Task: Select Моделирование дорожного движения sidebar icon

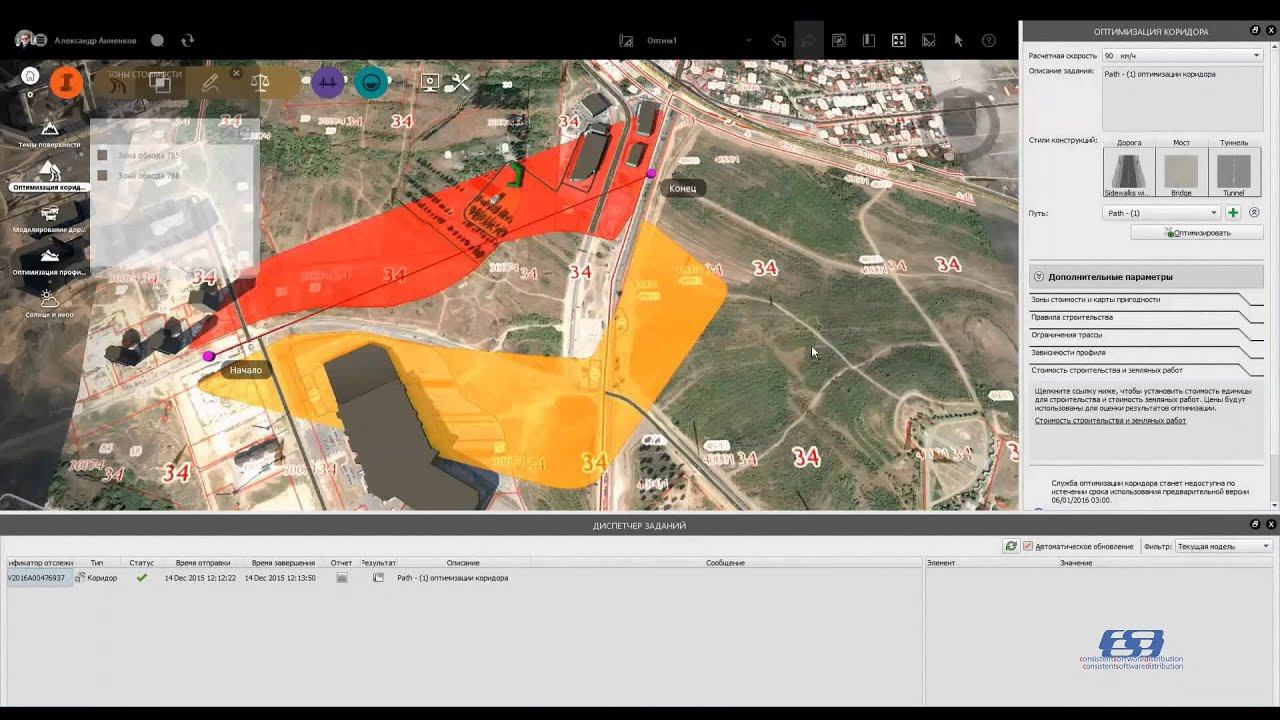Action: click(49, 218)
